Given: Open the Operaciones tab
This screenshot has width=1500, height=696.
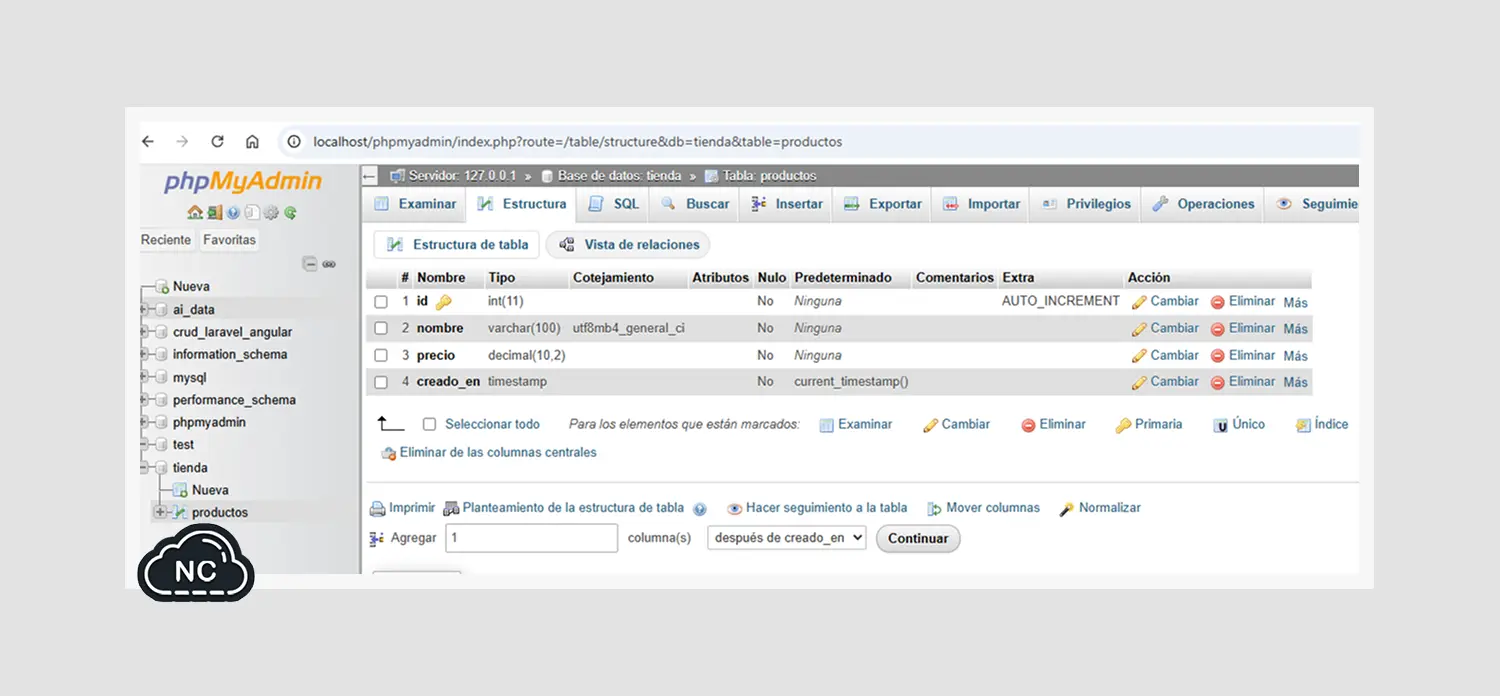Looking at the screenshot, I should pos(1203,204).
